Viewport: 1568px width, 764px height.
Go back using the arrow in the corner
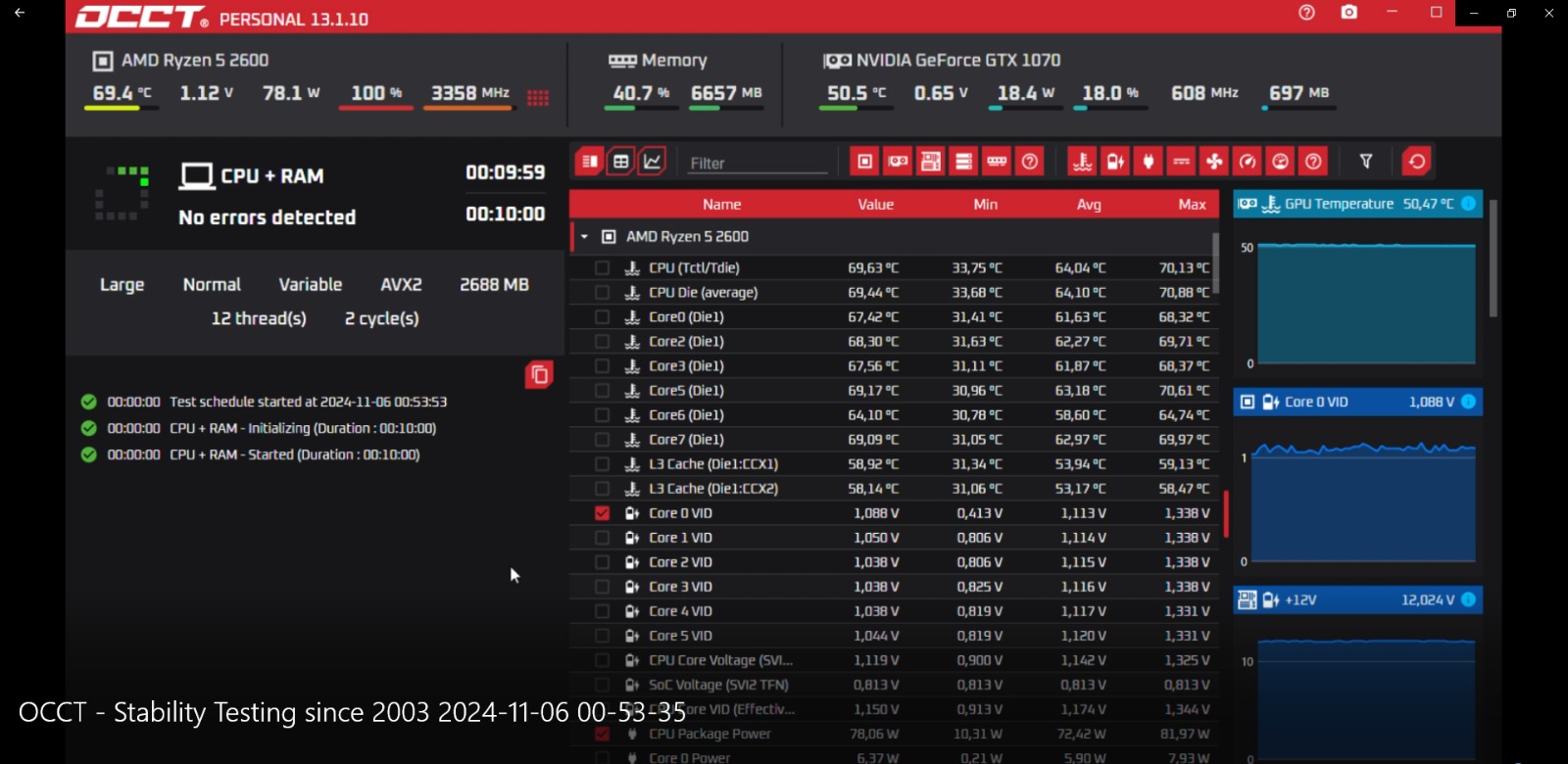(x=20, y=13)
